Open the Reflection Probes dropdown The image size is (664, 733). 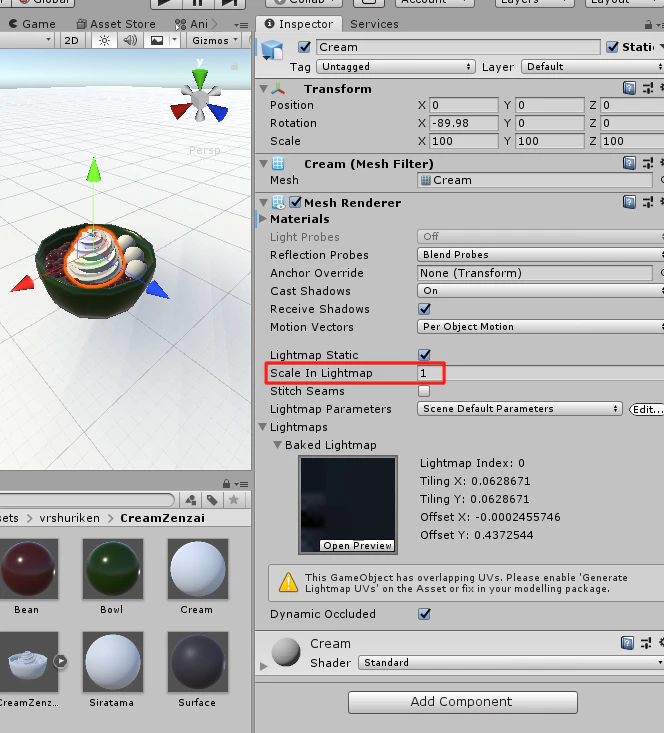(x=541, y=255)
